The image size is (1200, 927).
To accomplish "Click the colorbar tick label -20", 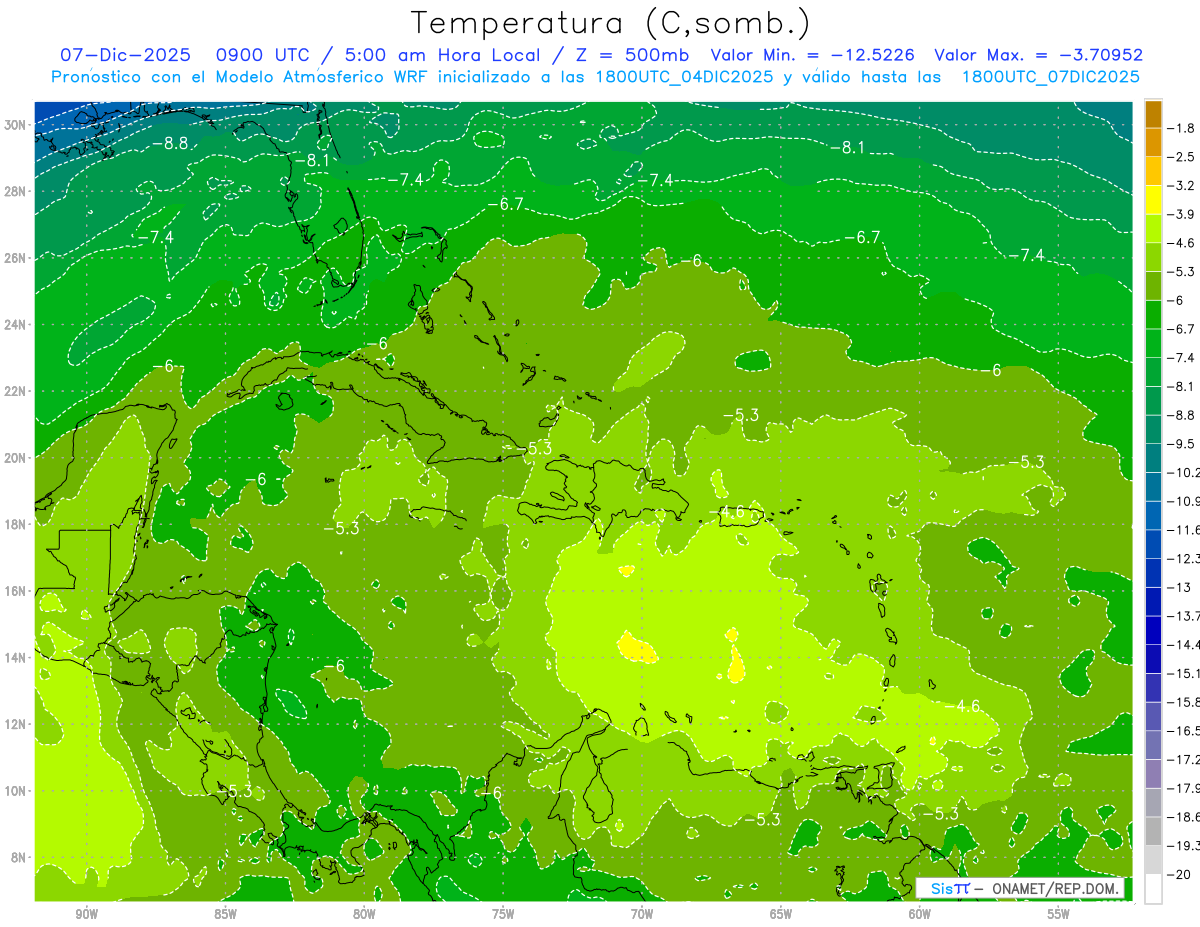I will [x=1179, y=874].
